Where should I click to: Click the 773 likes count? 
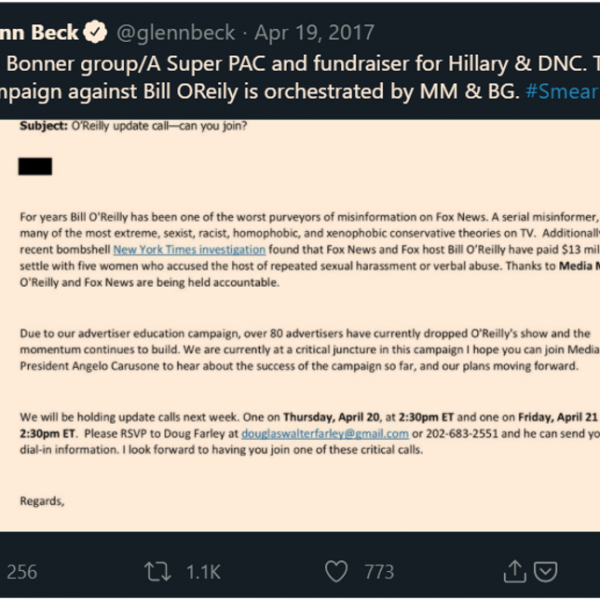pos(379,571)
